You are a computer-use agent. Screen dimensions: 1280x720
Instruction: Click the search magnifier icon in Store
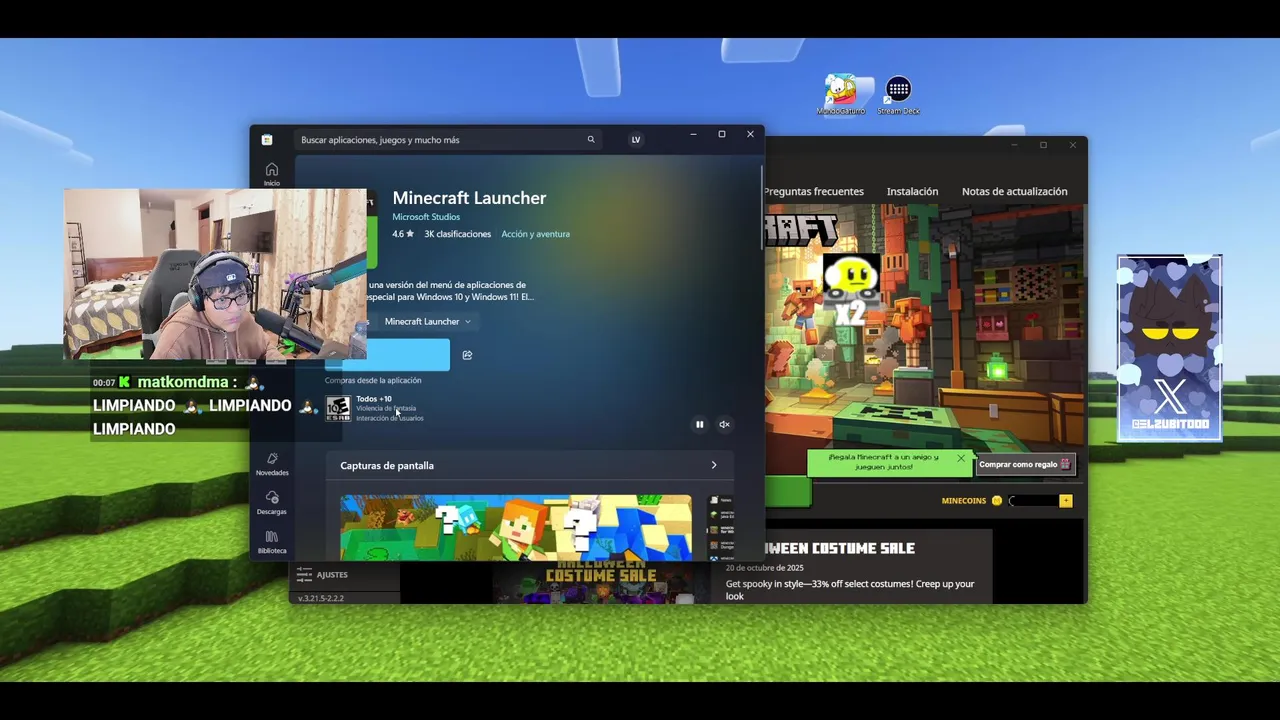pos(591,140)
